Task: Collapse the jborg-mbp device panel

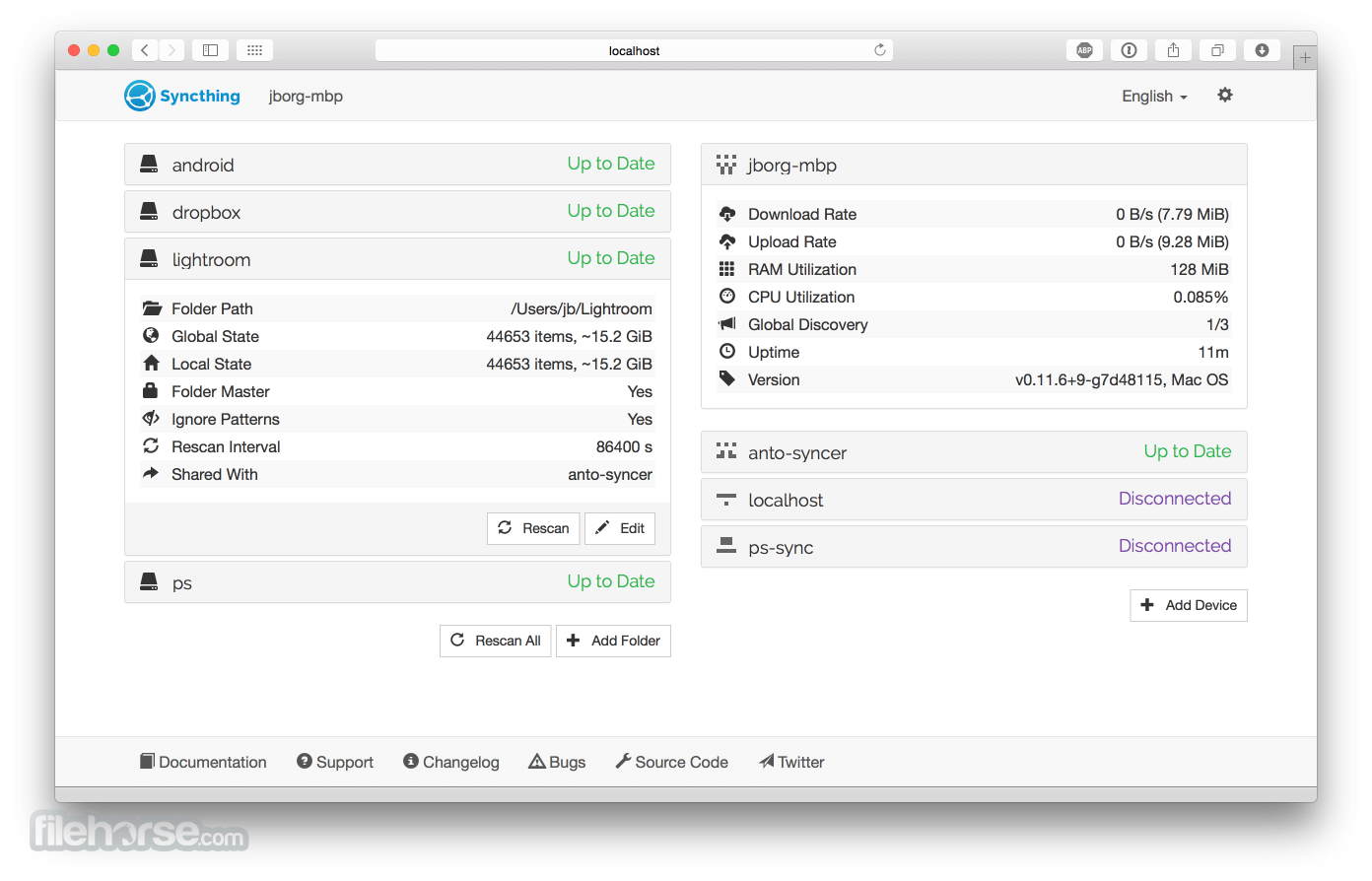Action: click(x=974, y=165)
